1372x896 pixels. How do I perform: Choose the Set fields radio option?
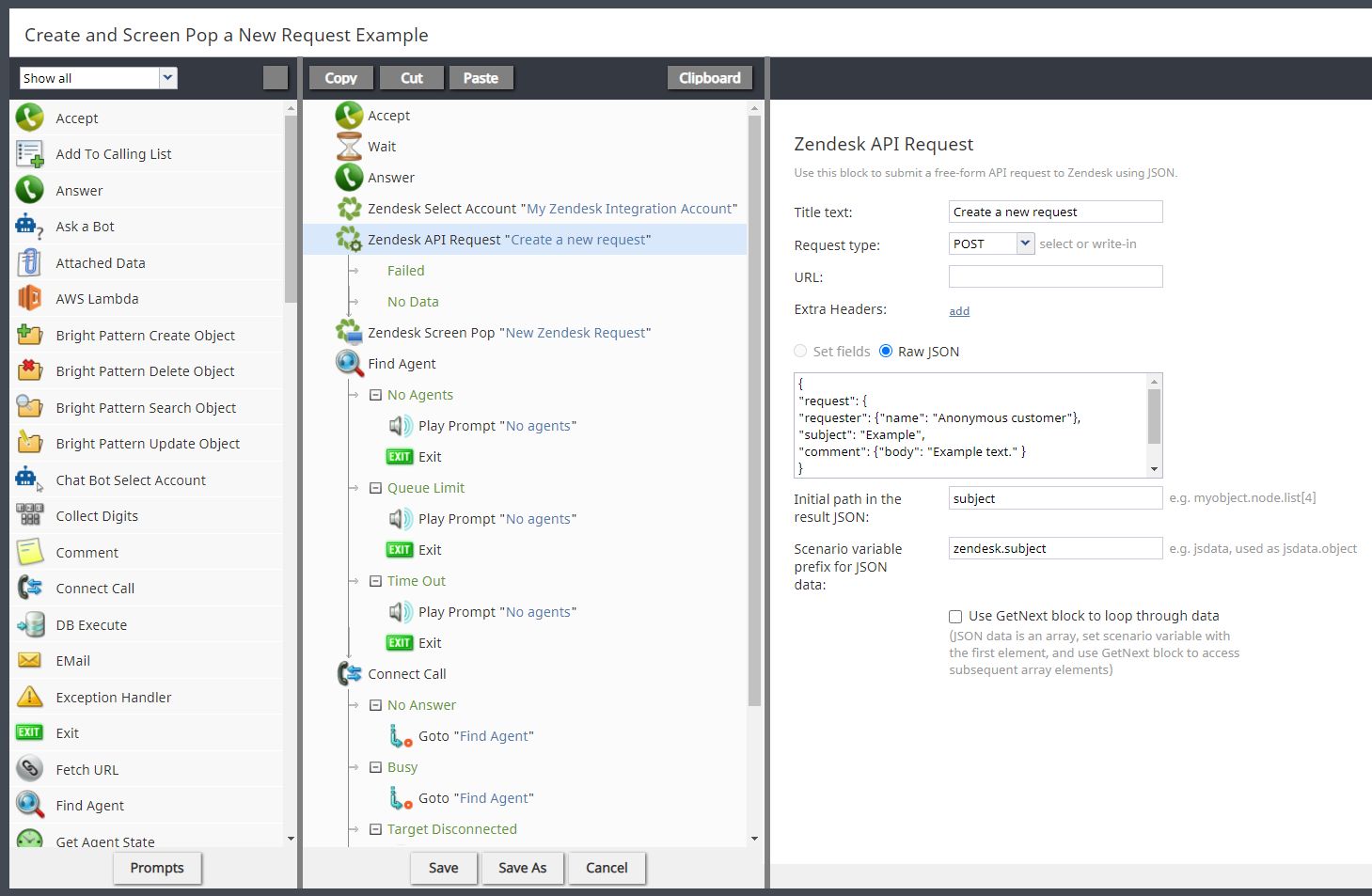click(x=800, y=352)
